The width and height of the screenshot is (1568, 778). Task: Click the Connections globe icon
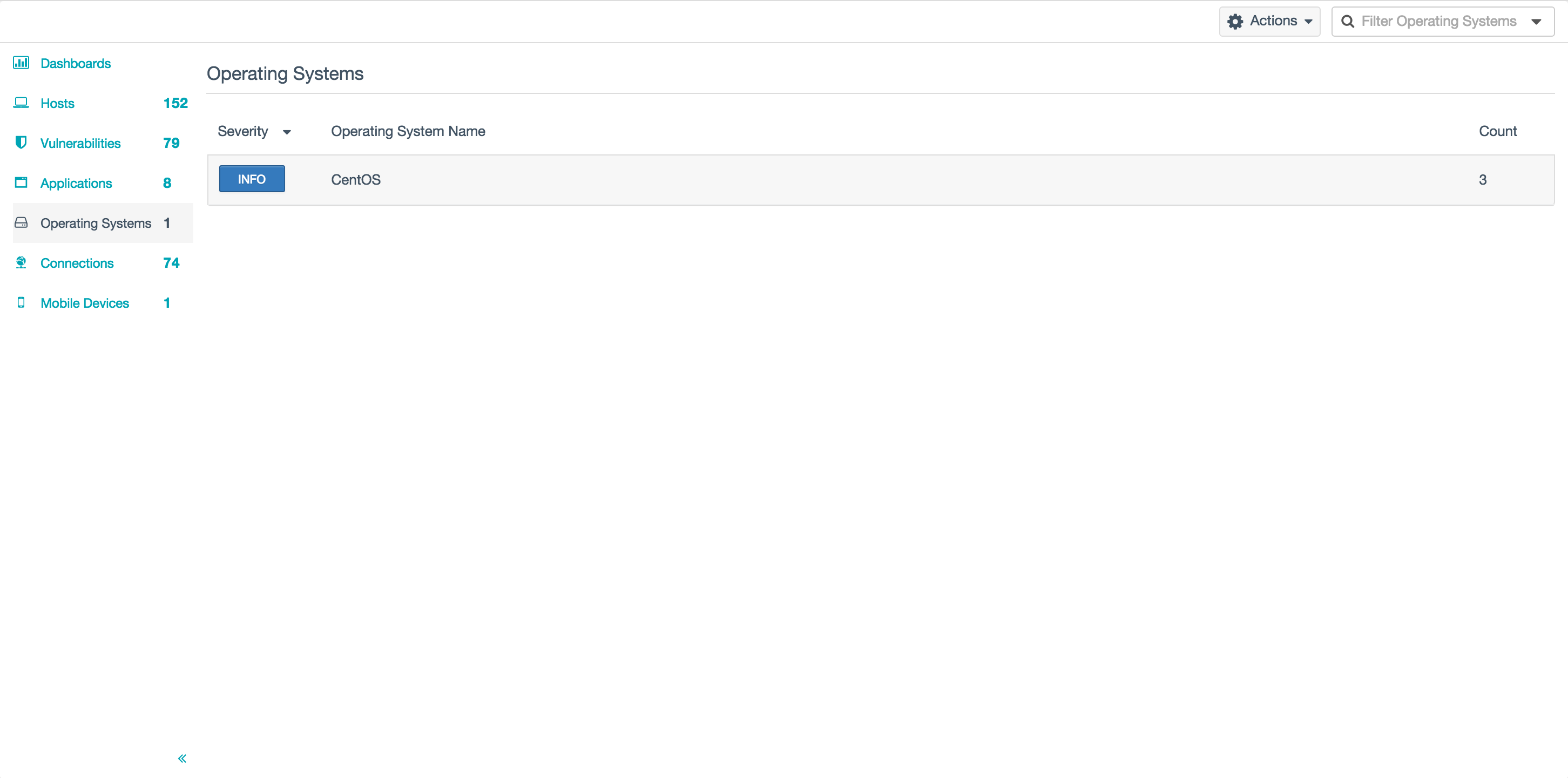(21, 262)
